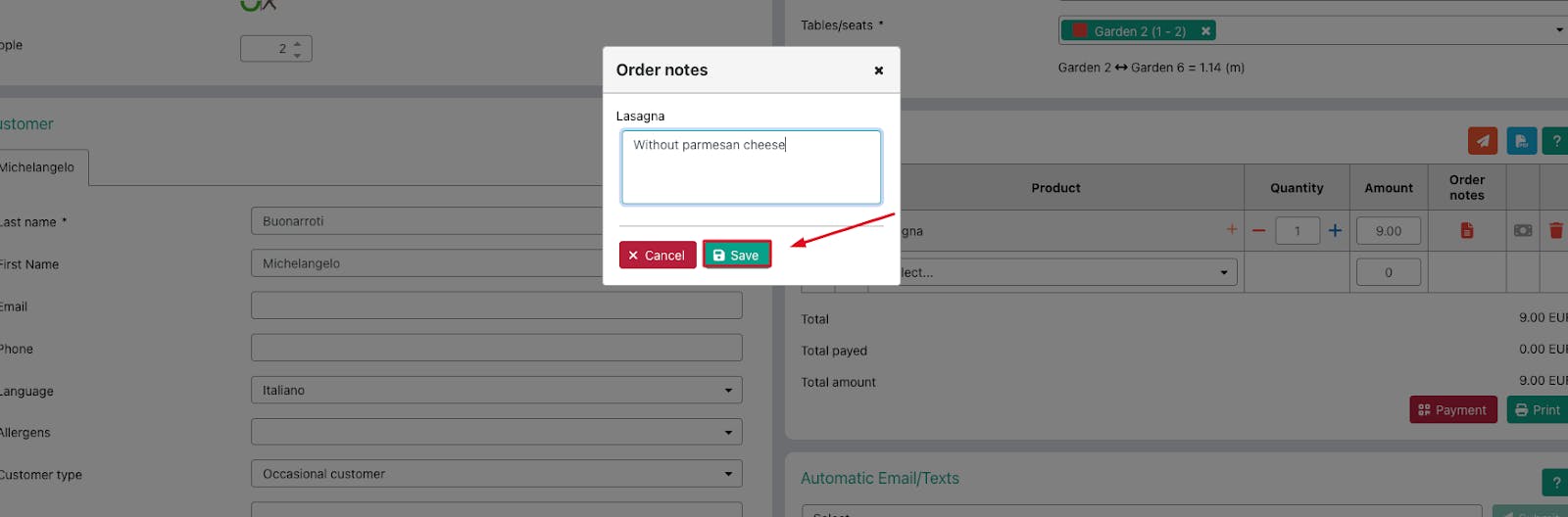
Task: Cancel the order notes dialog
Action: [x=658, y=255]
